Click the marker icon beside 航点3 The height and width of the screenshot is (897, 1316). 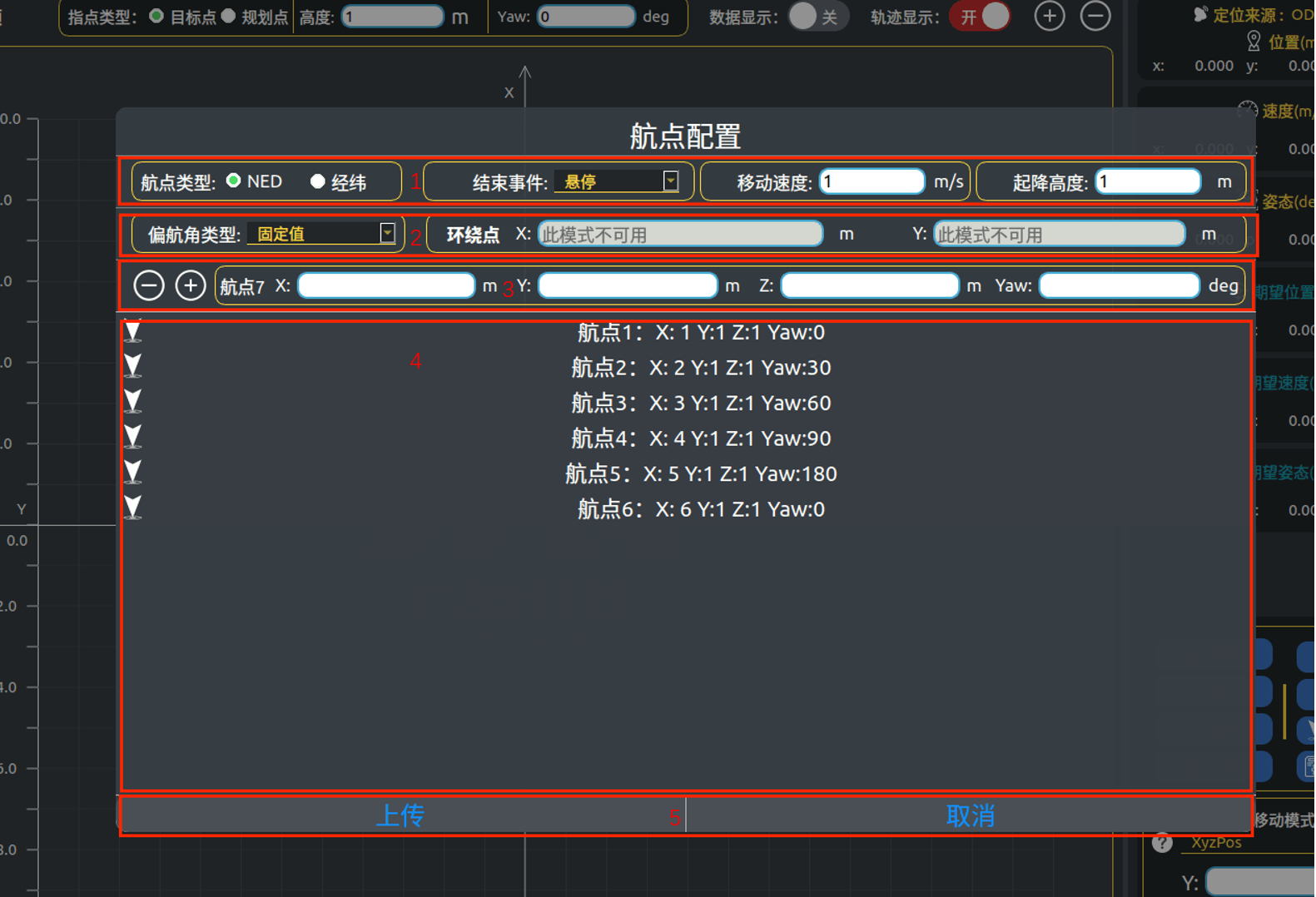coord(132,402)
